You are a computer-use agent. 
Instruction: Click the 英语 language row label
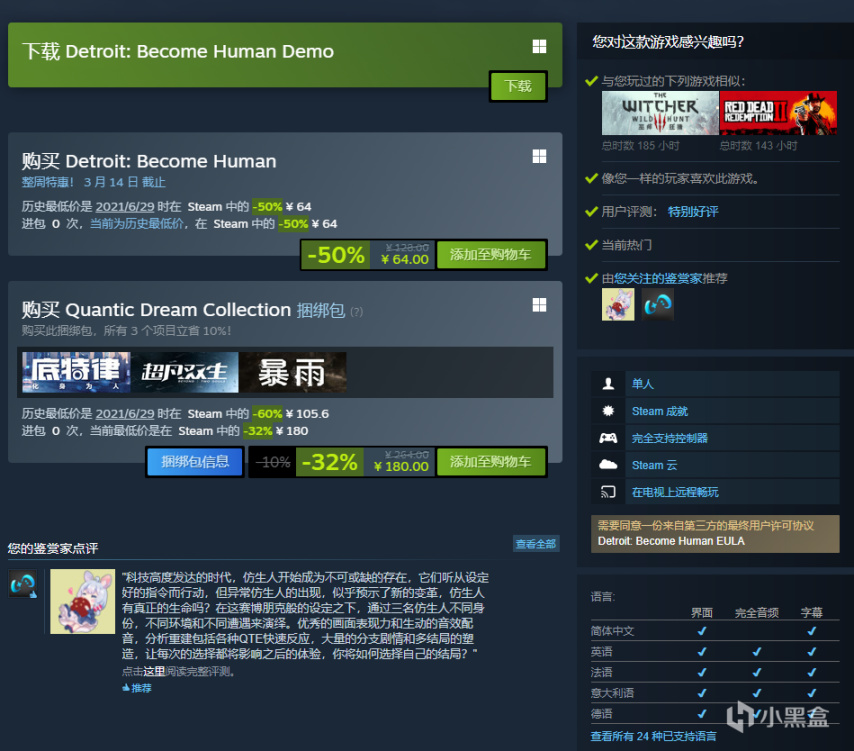click(601, 652)
